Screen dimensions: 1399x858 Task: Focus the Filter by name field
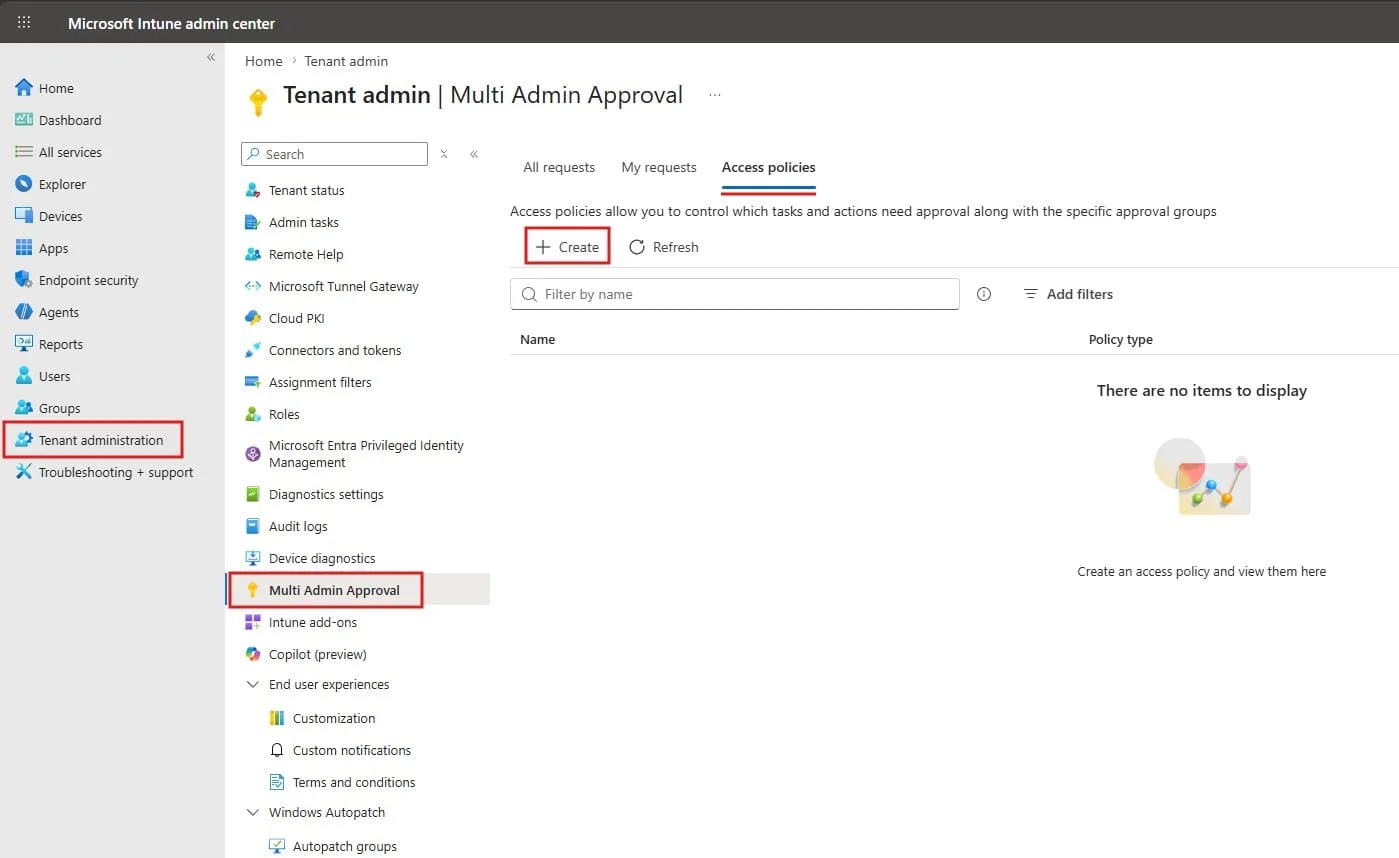(735, 294)
